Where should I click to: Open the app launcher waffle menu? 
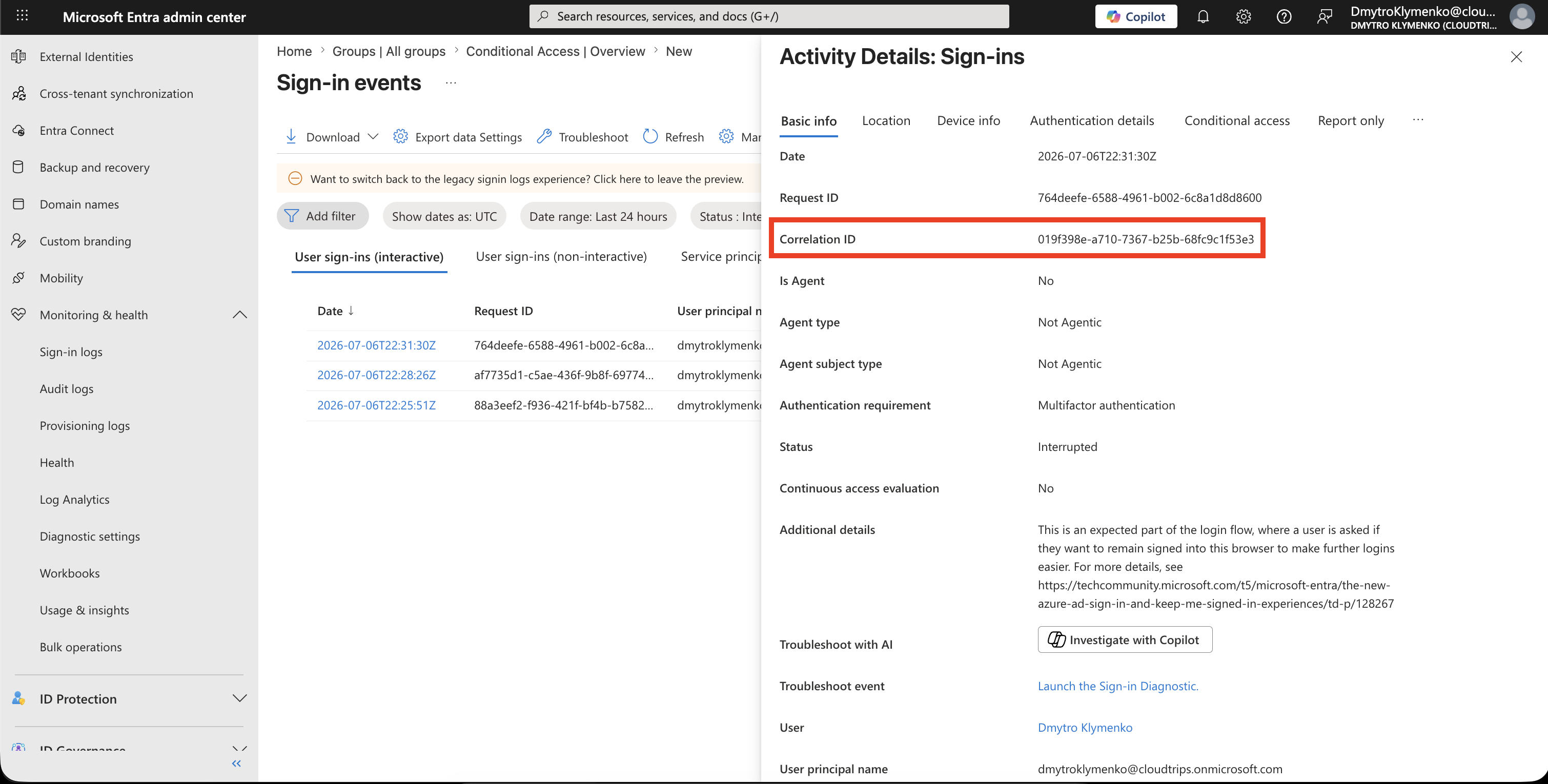tap(22, 15)
